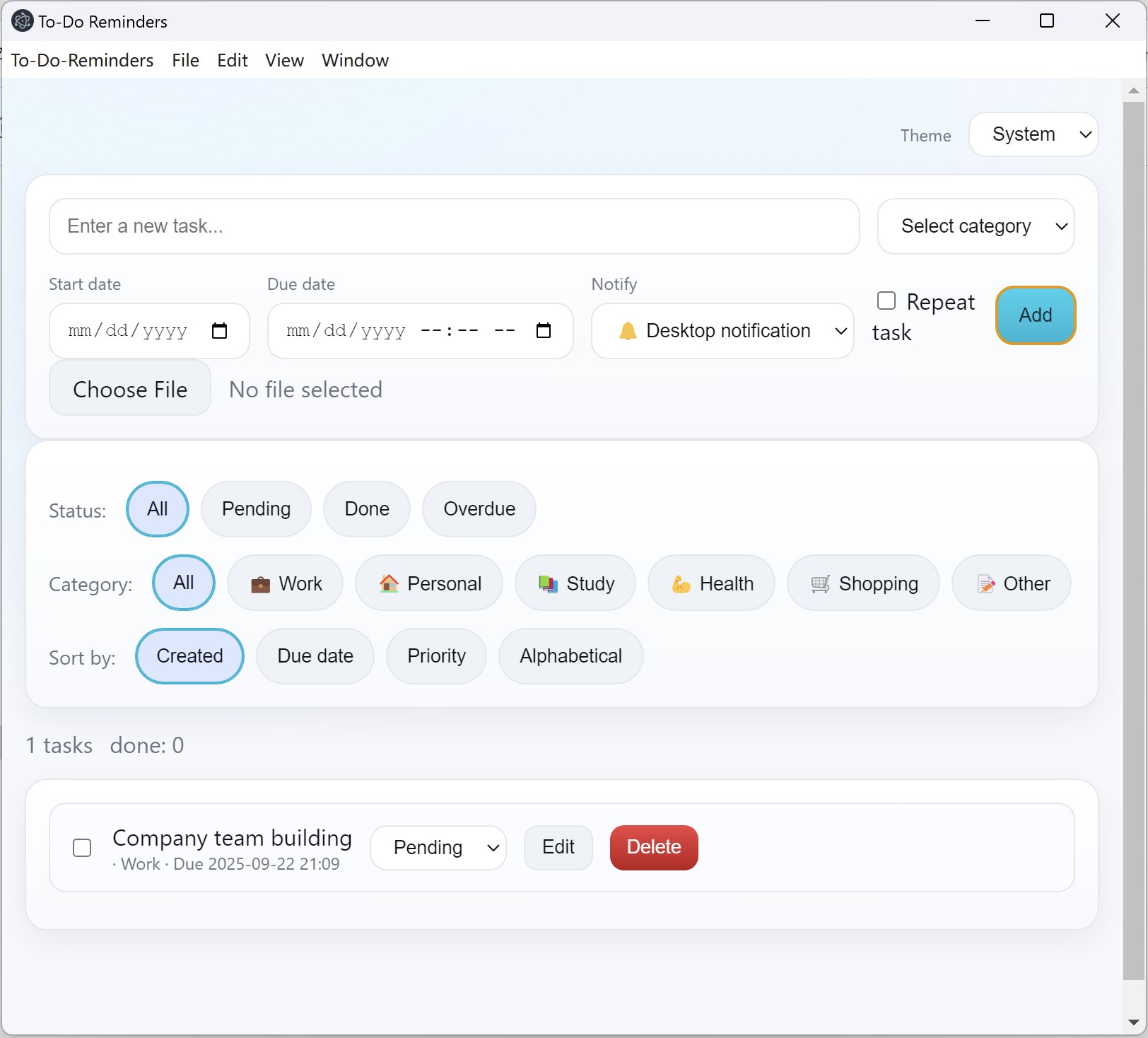
Task: Open the Theme selector dropdown
Action: click(x=1033, y=134)
